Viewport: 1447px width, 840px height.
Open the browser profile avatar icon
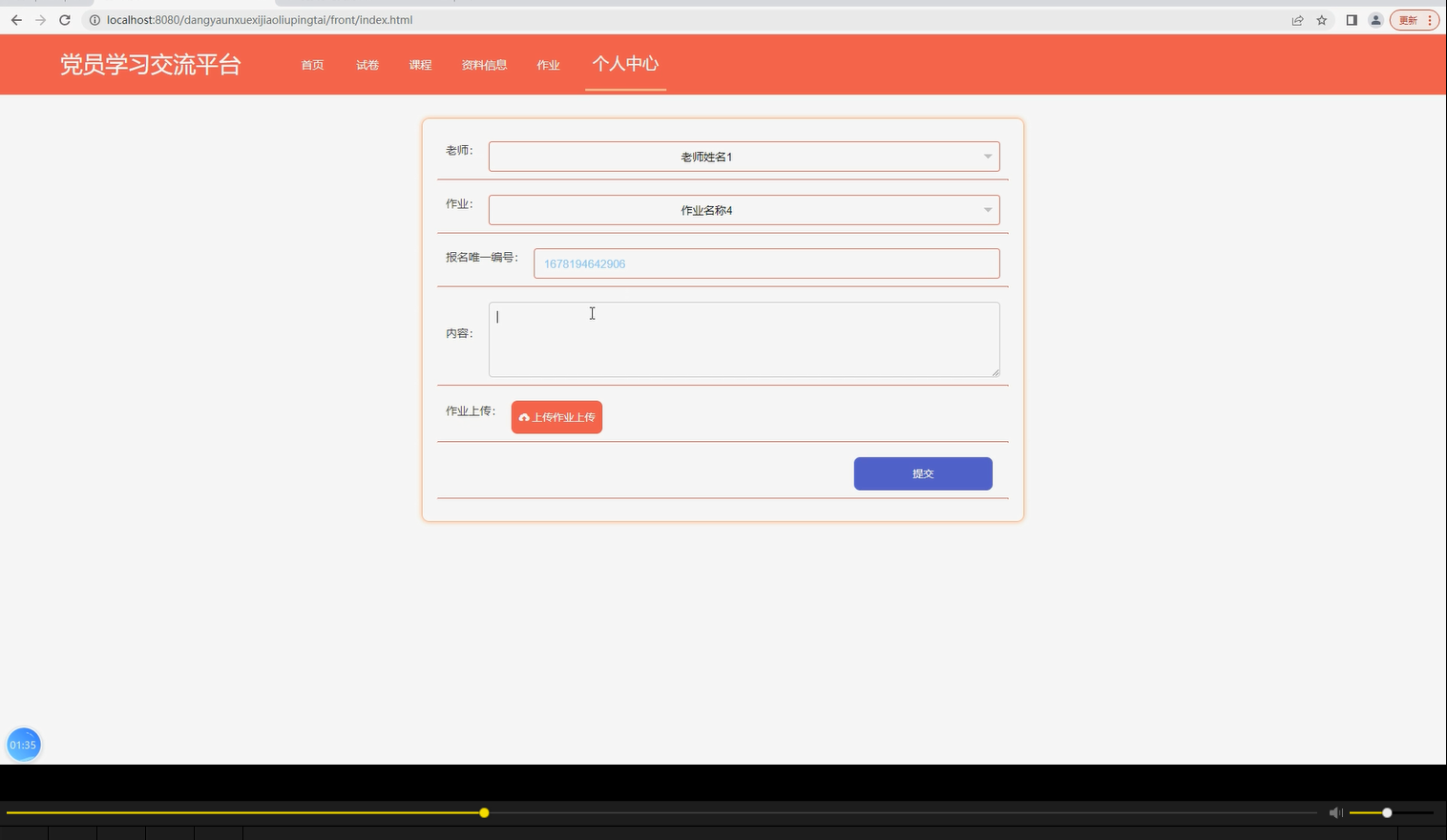pyautogui.click(x=1375, y=19)
